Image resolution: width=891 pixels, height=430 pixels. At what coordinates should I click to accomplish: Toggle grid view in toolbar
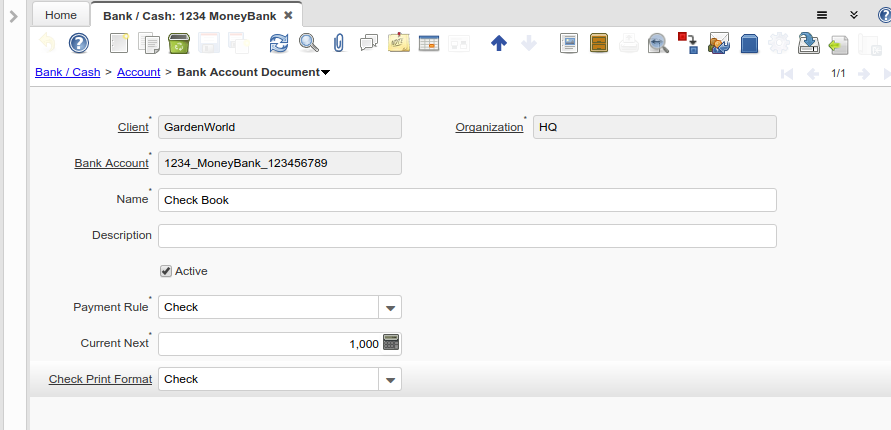coord(428,43)
